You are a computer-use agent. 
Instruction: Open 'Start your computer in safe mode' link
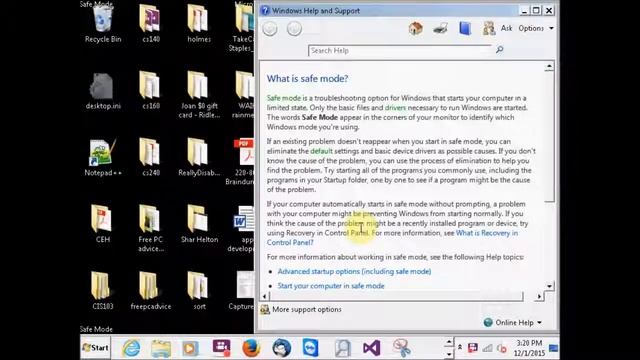pos(331,286)
